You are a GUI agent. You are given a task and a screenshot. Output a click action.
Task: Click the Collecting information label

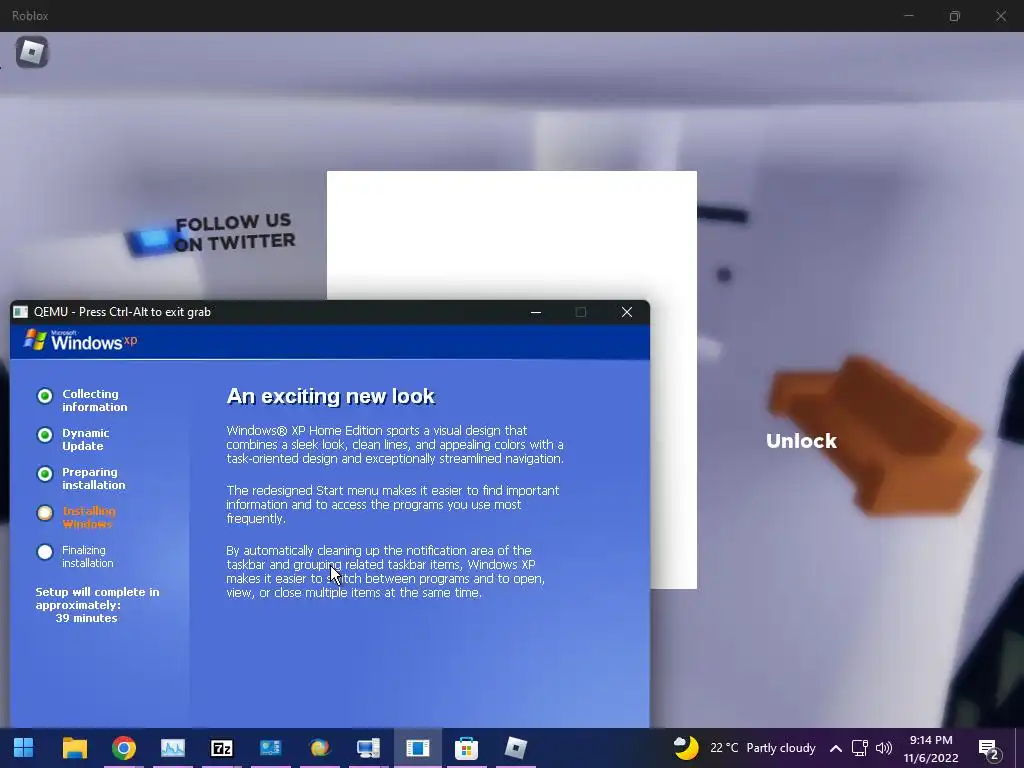point(95,400)
